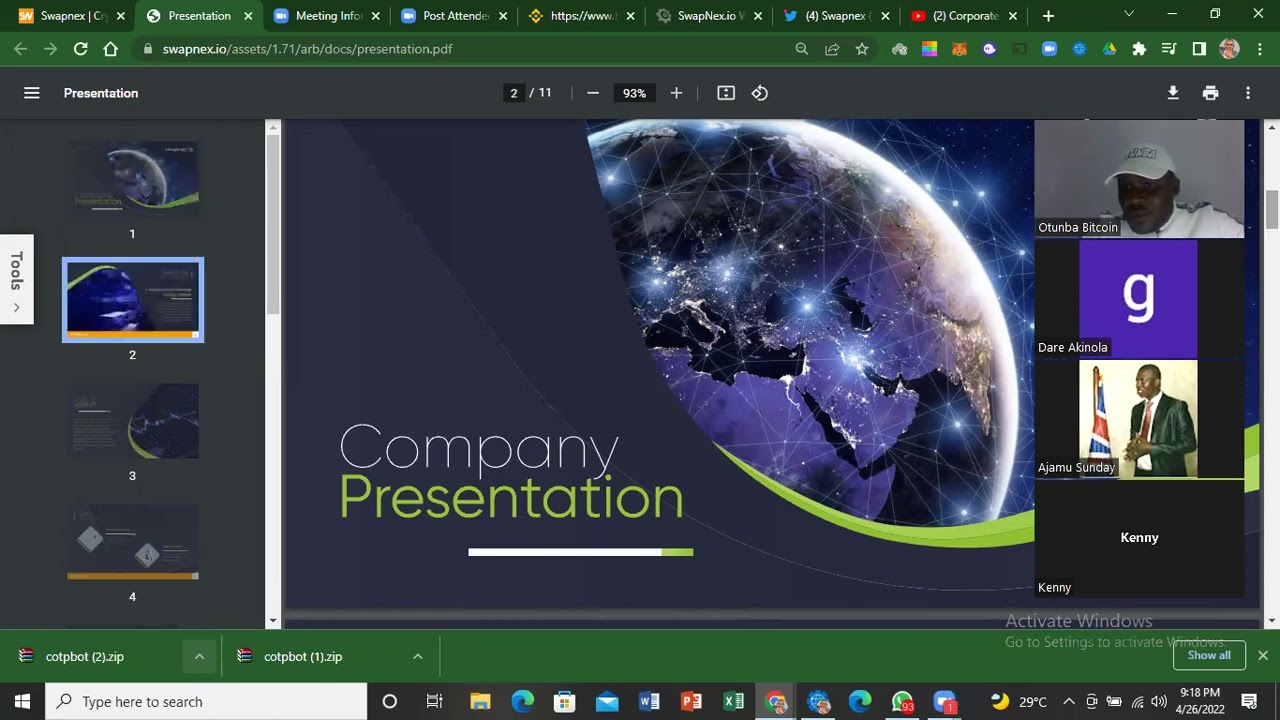Open Chrome three-dot menu
The image size is (1280, 720).
pos(1258,49)
